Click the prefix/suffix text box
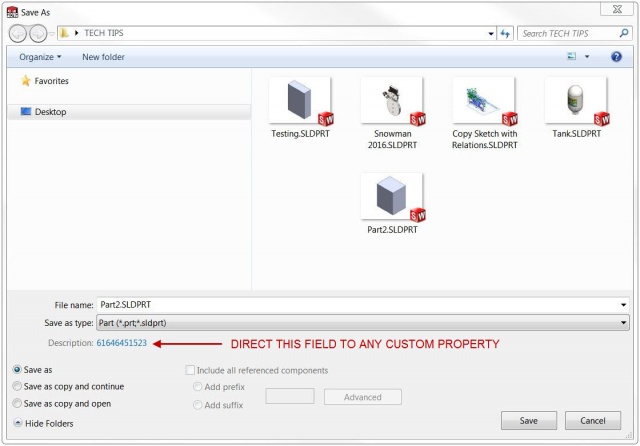 click(x=290, y=396)
